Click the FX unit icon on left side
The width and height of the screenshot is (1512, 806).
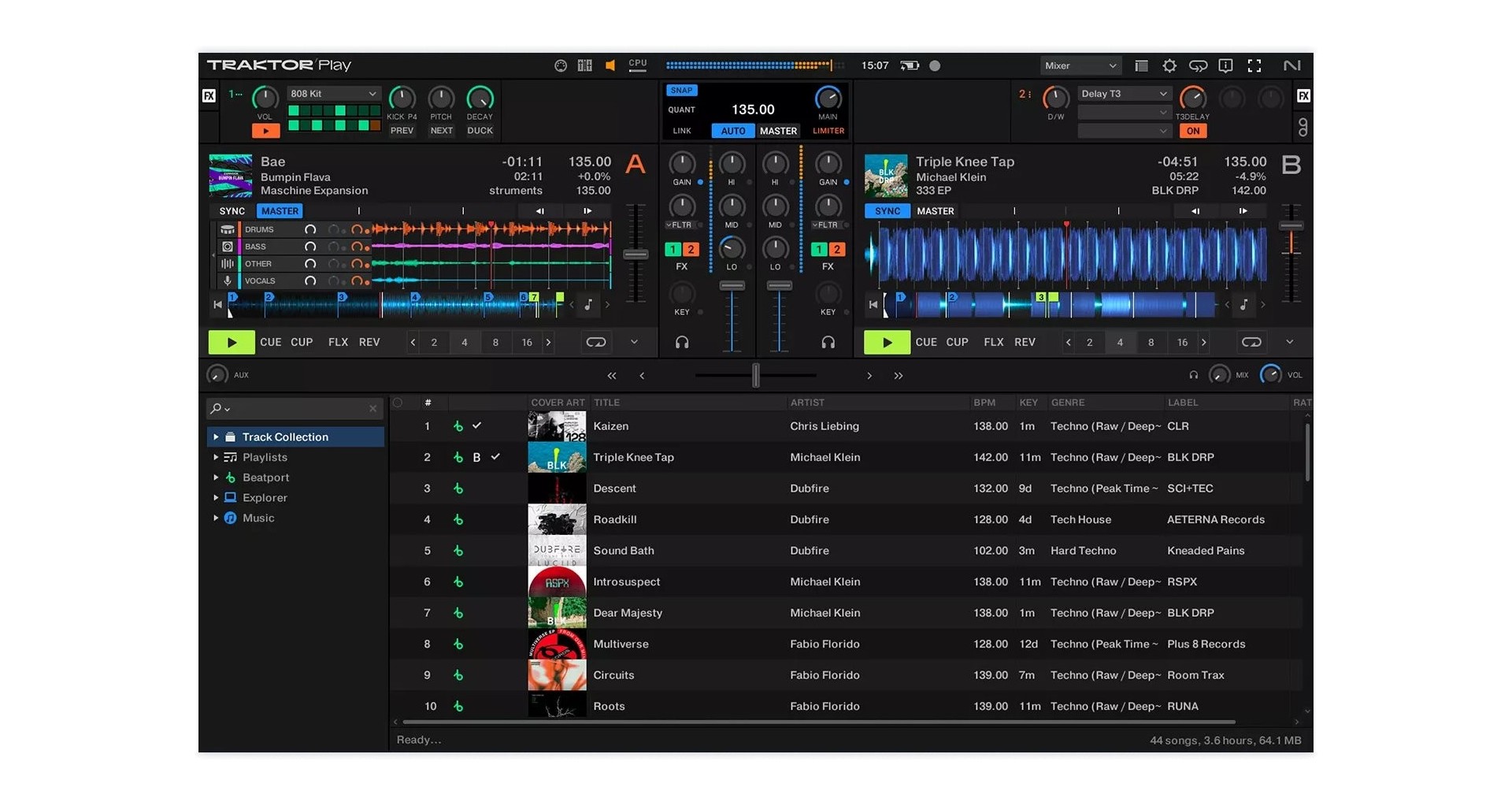(x=209, y=95)
